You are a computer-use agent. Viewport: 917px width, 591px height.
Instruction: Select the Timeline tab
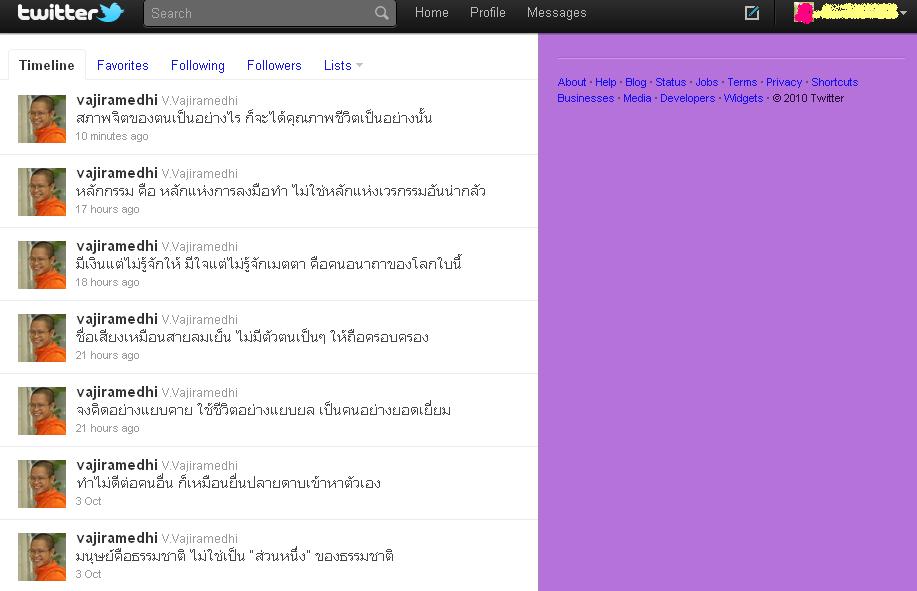pyautogui.click(x=47, y=65)
